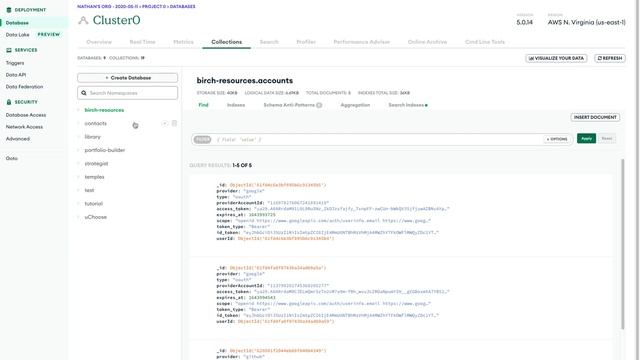
Task: Open the Aggregation sub-tab
Action: tap(355, 105)
